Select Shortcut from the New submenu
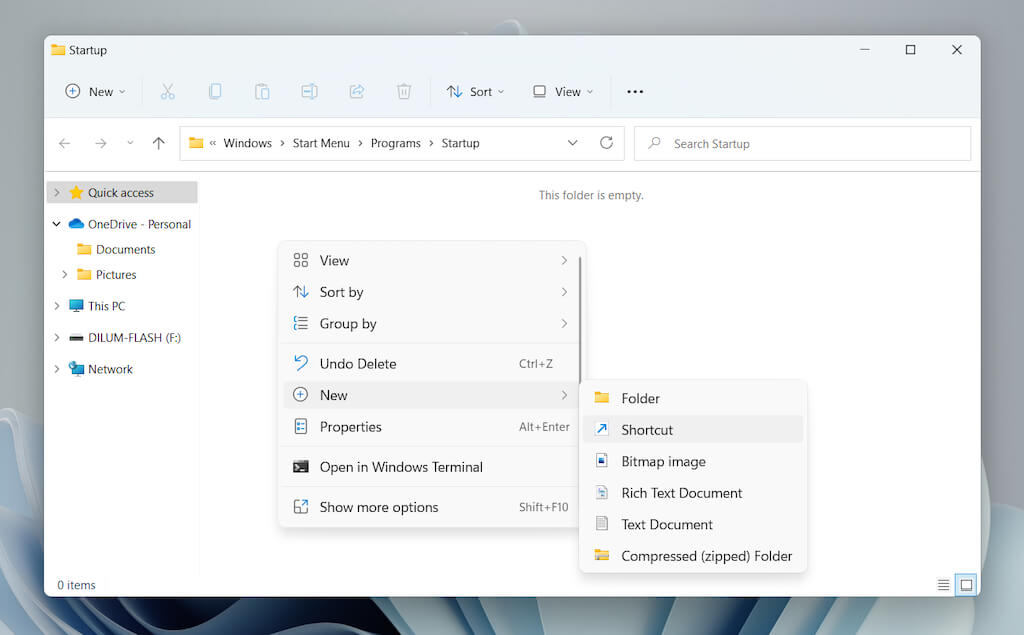Screen dimensions: 1024x635 pos(647,430)
